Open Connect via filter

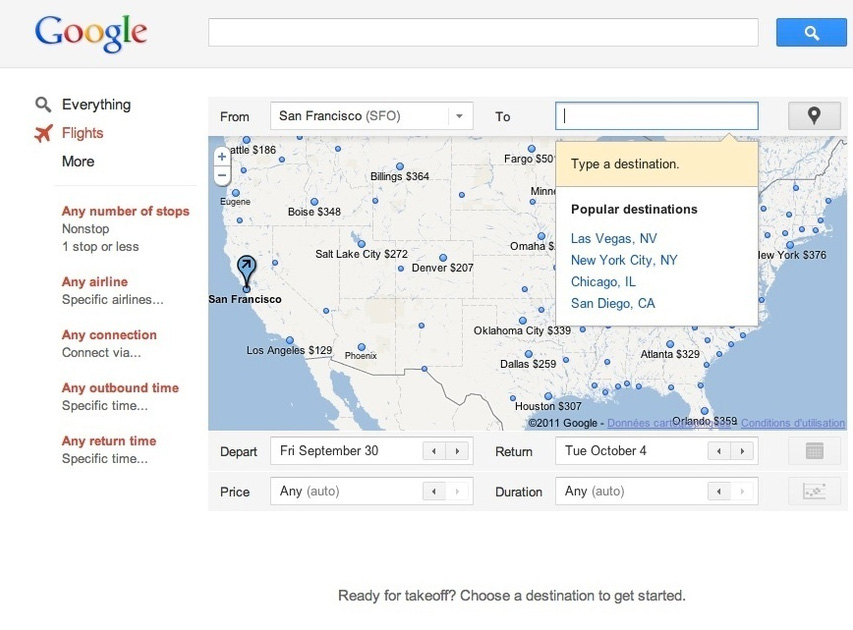[x=101, y=353]
